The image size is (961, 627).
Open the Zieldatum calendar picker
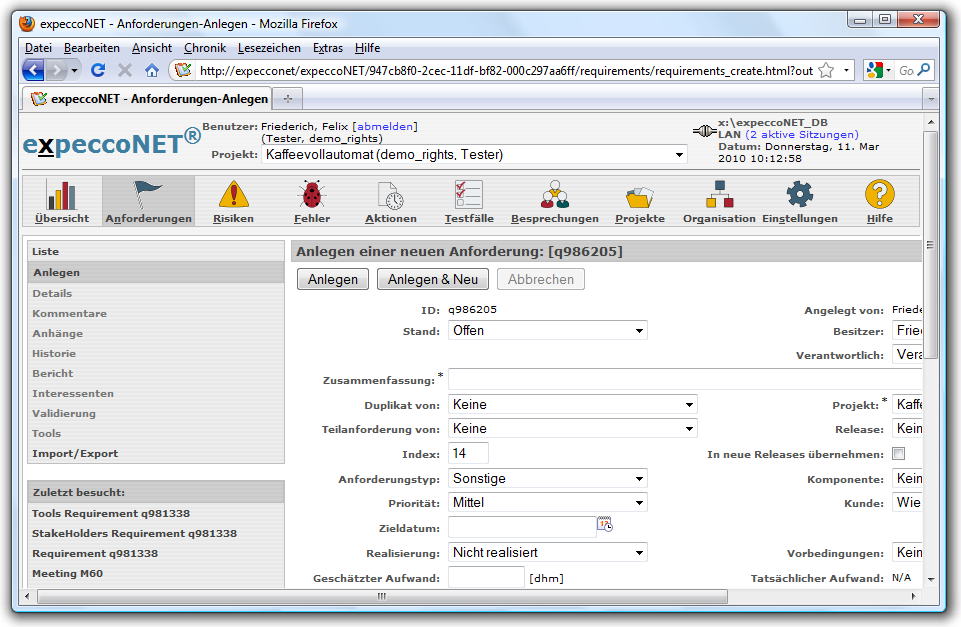click(x=605, y=524)
